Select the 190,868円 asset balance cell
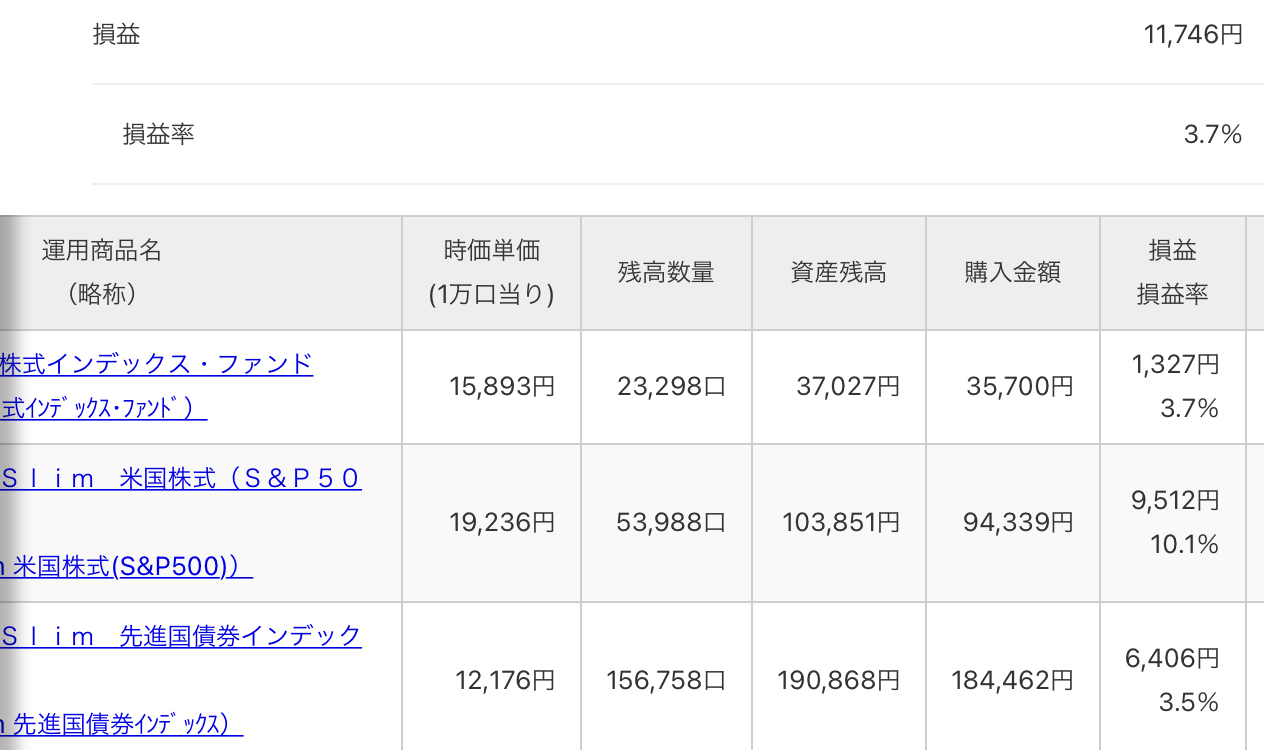This screenshot has height=750, width=1264. [x=838, y=681]
